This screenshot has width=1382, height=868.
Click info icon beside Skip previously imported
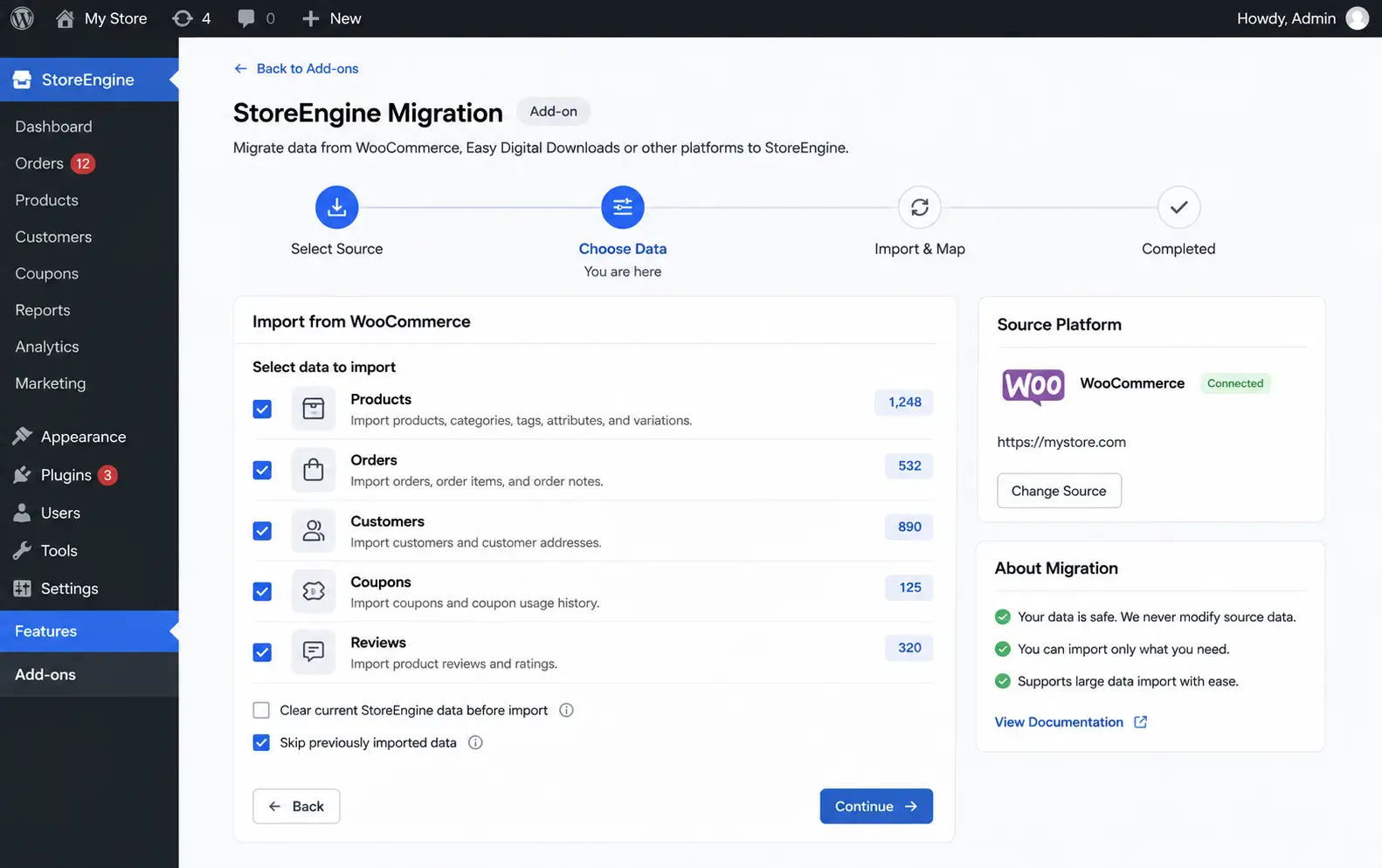click(x=475, y=742)
